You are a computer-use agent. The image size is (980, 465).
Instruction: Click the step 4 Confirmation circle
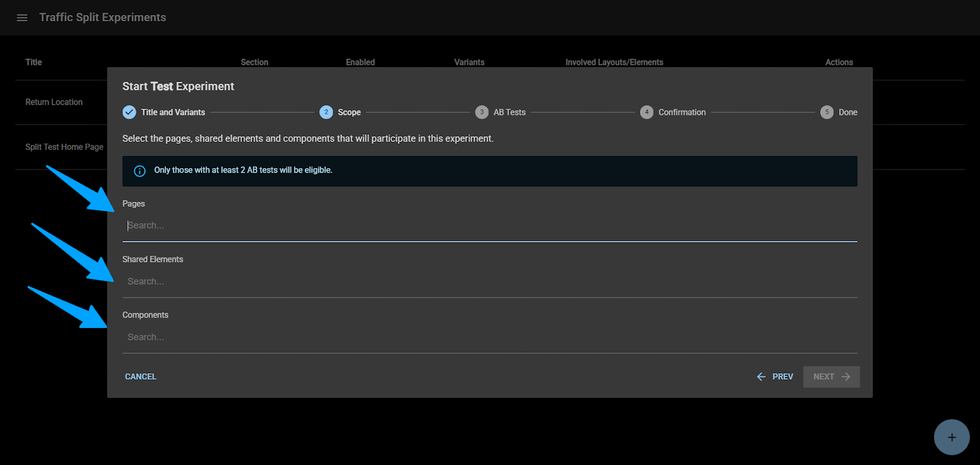pyautogui.click(x=647, y=112)
